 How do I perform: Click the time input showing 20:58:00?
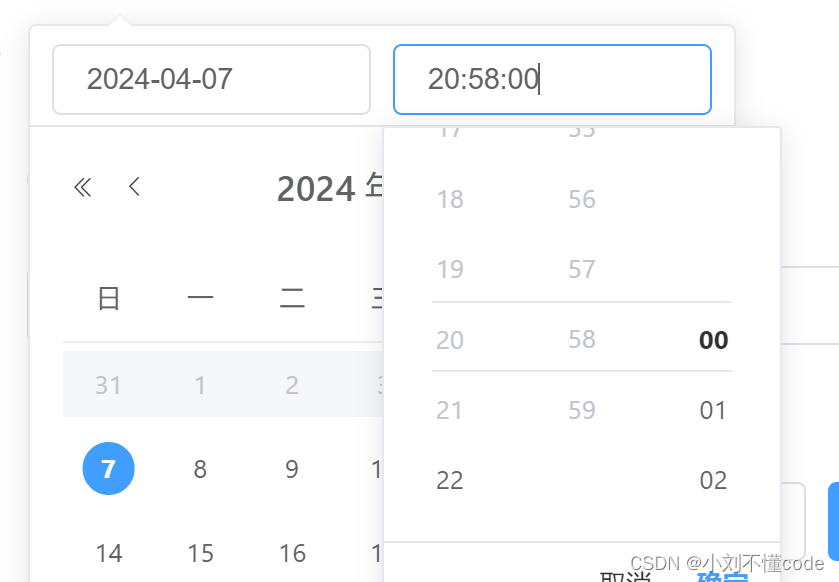(552, 79)
